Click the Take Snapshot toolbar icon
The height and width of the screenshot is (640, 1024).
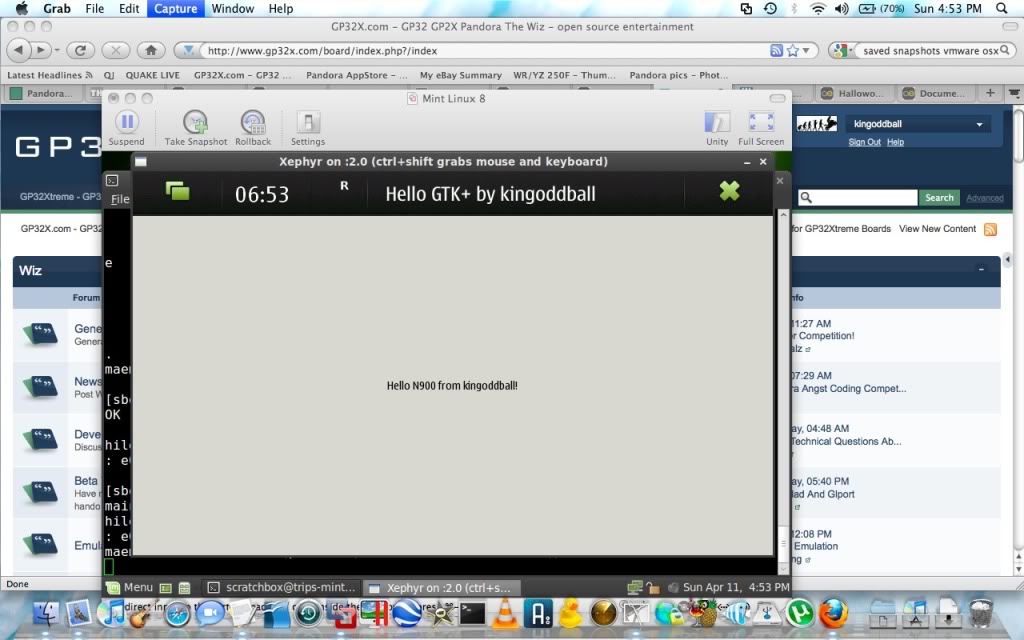196,123
